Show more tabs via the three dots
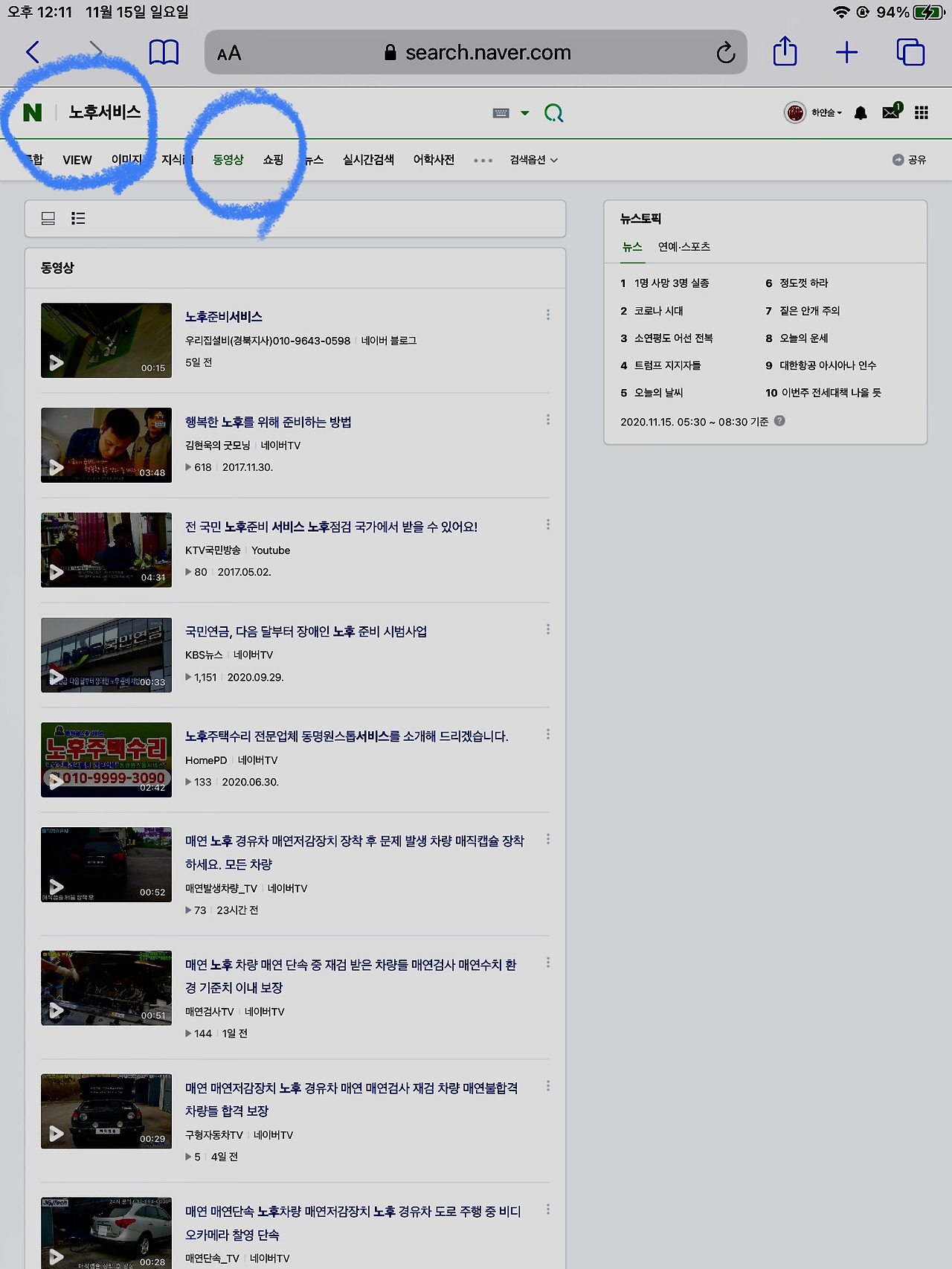 483,161
